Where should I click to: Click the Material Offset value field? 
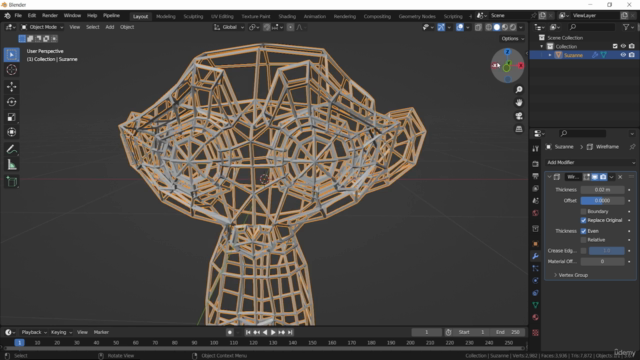point(602,262)
